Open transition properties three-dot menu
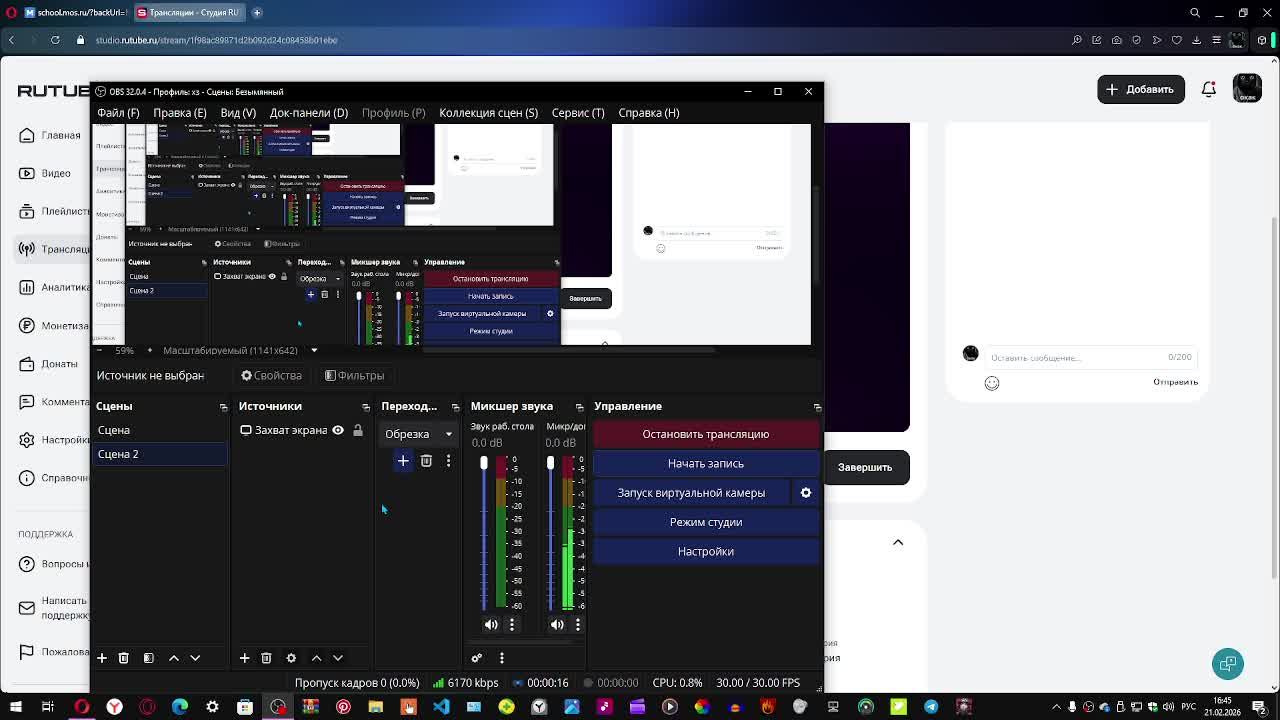Screen dimensions: 1280x720 (448, 461)
